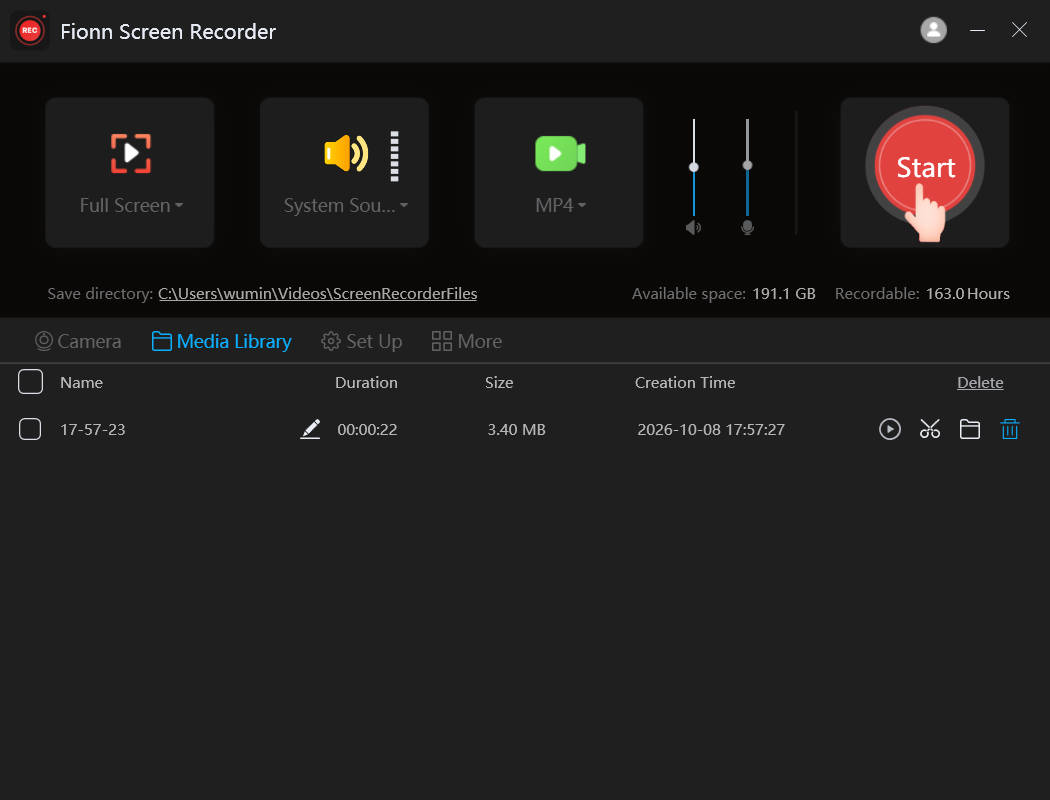Click the Duration column header
This screenshot has height=800, width=1050.
(x=366, y=382)
